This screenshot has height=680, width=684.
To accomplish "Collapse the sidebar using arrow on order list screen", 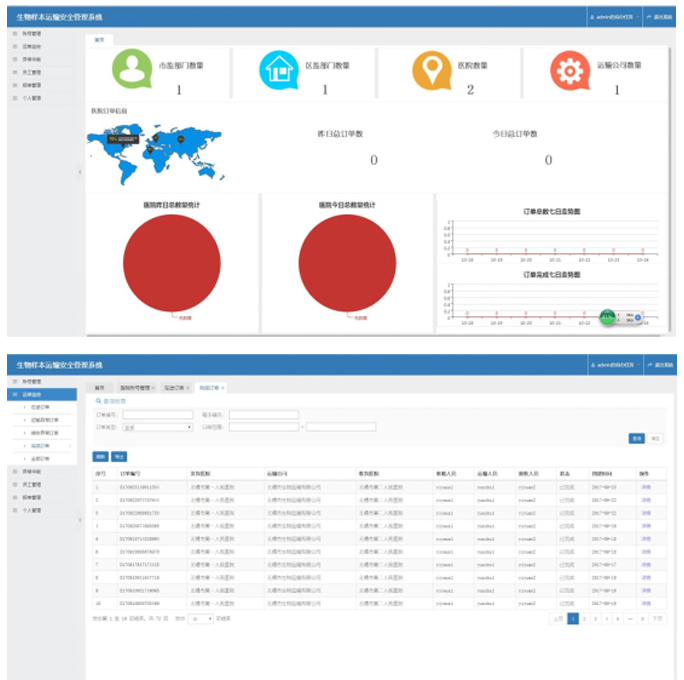I will pyautogui.click(x=80, y=520).
